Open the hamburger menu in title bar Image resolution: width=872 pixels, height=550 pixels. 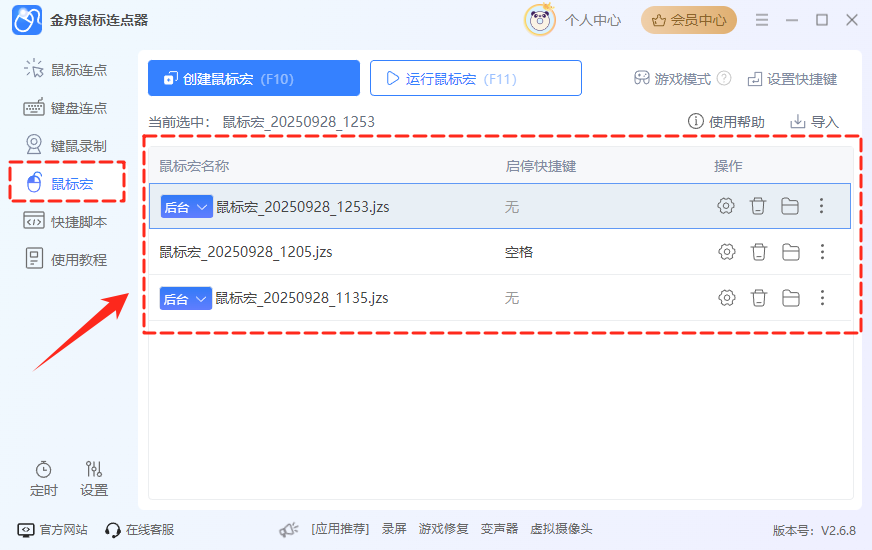click(762, 20)
